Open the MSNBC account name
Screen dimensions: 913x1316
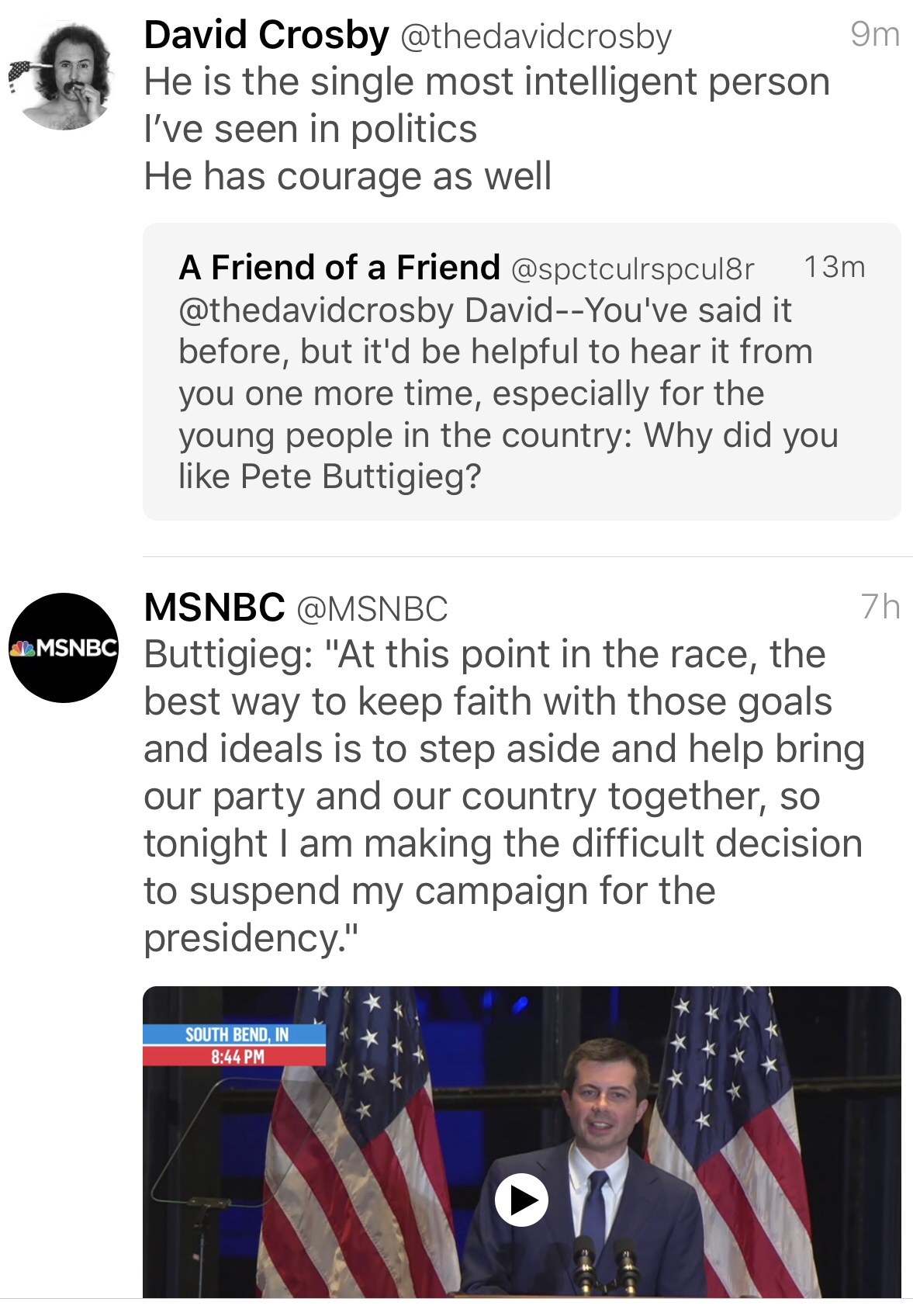215,608
